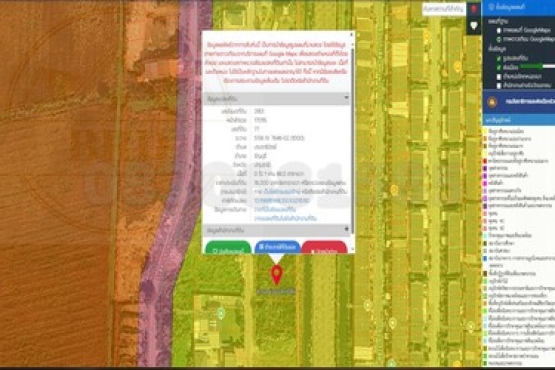Click the Google Maps satellite layer label
The height and width of the screenshot is (370, 555).
pos(528,39)
